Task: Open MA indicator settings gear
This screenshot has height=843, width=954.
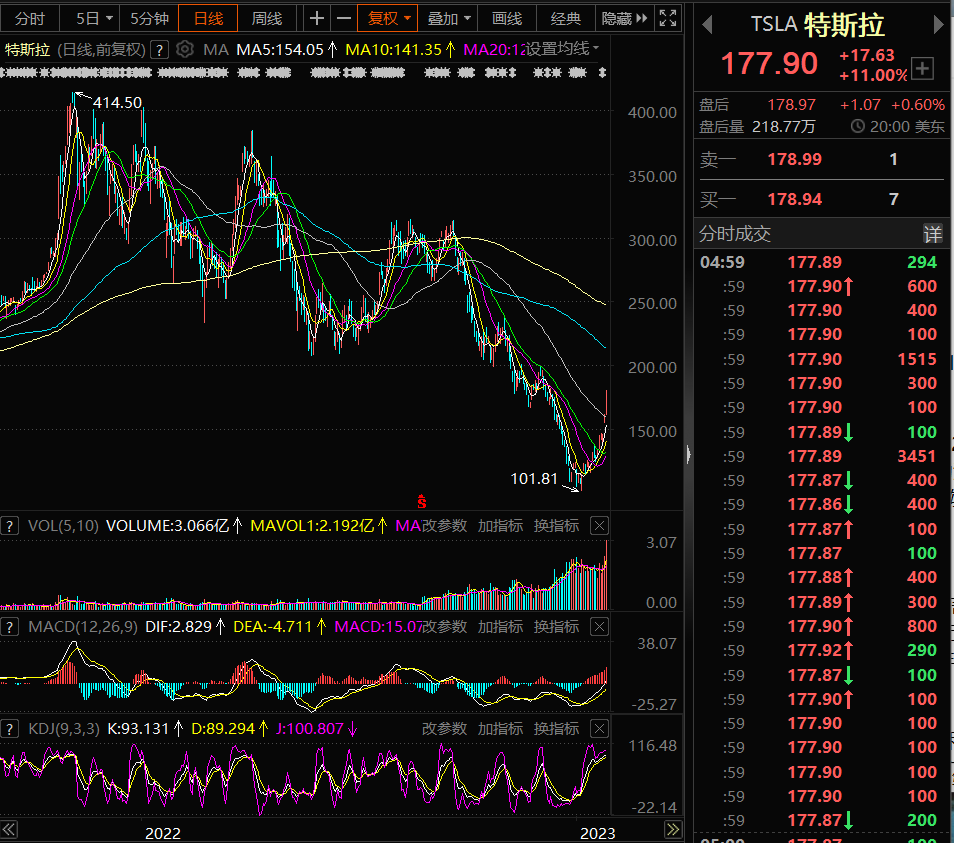Action: click(x=184, y=49)
